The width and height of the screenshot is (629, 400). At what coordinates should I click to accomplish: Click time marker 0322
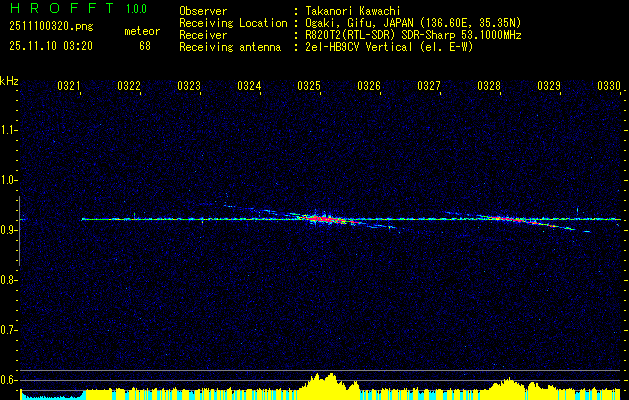[x=129, y=85]
